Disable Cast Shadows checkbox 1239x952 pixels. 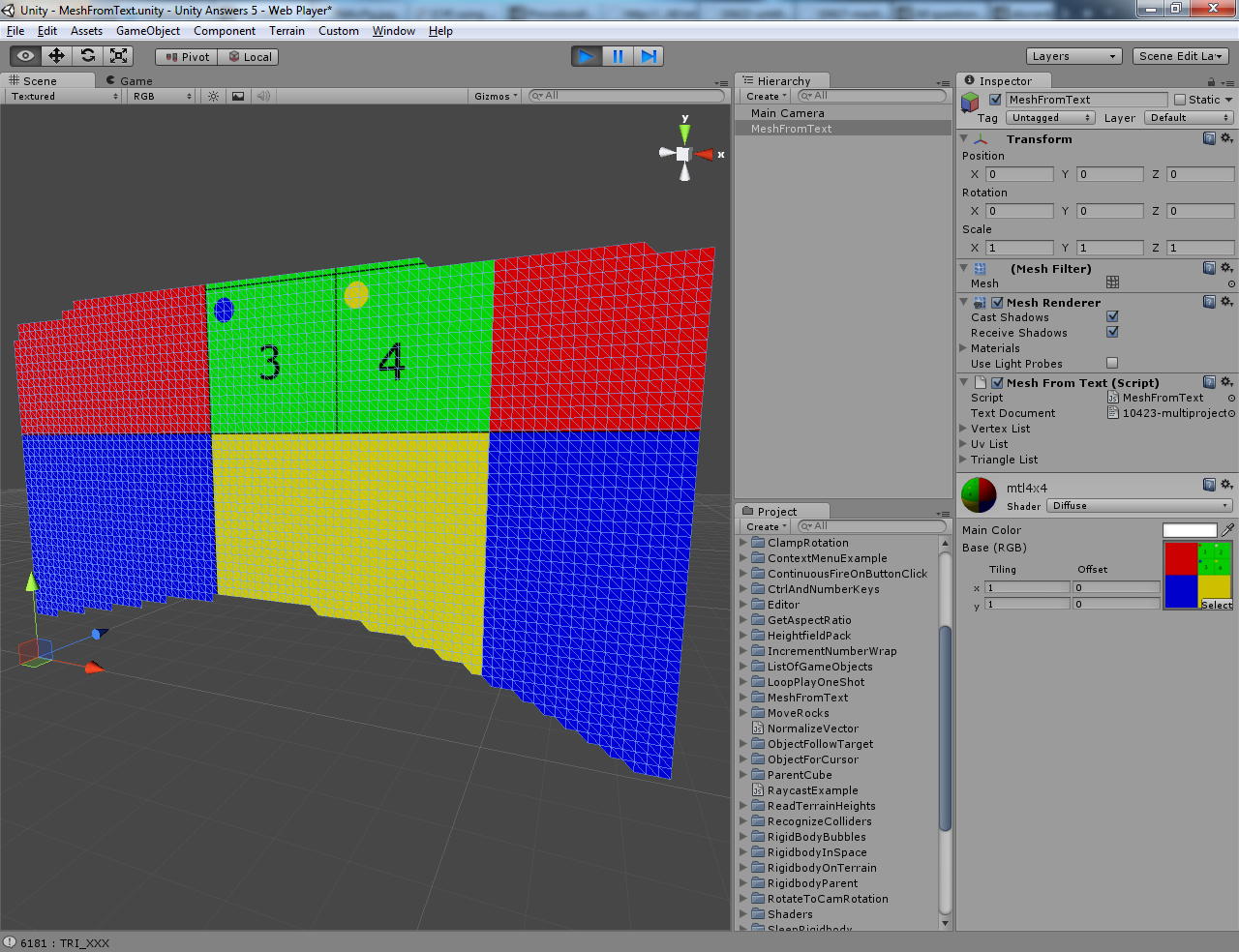[x=1112, y=316]
